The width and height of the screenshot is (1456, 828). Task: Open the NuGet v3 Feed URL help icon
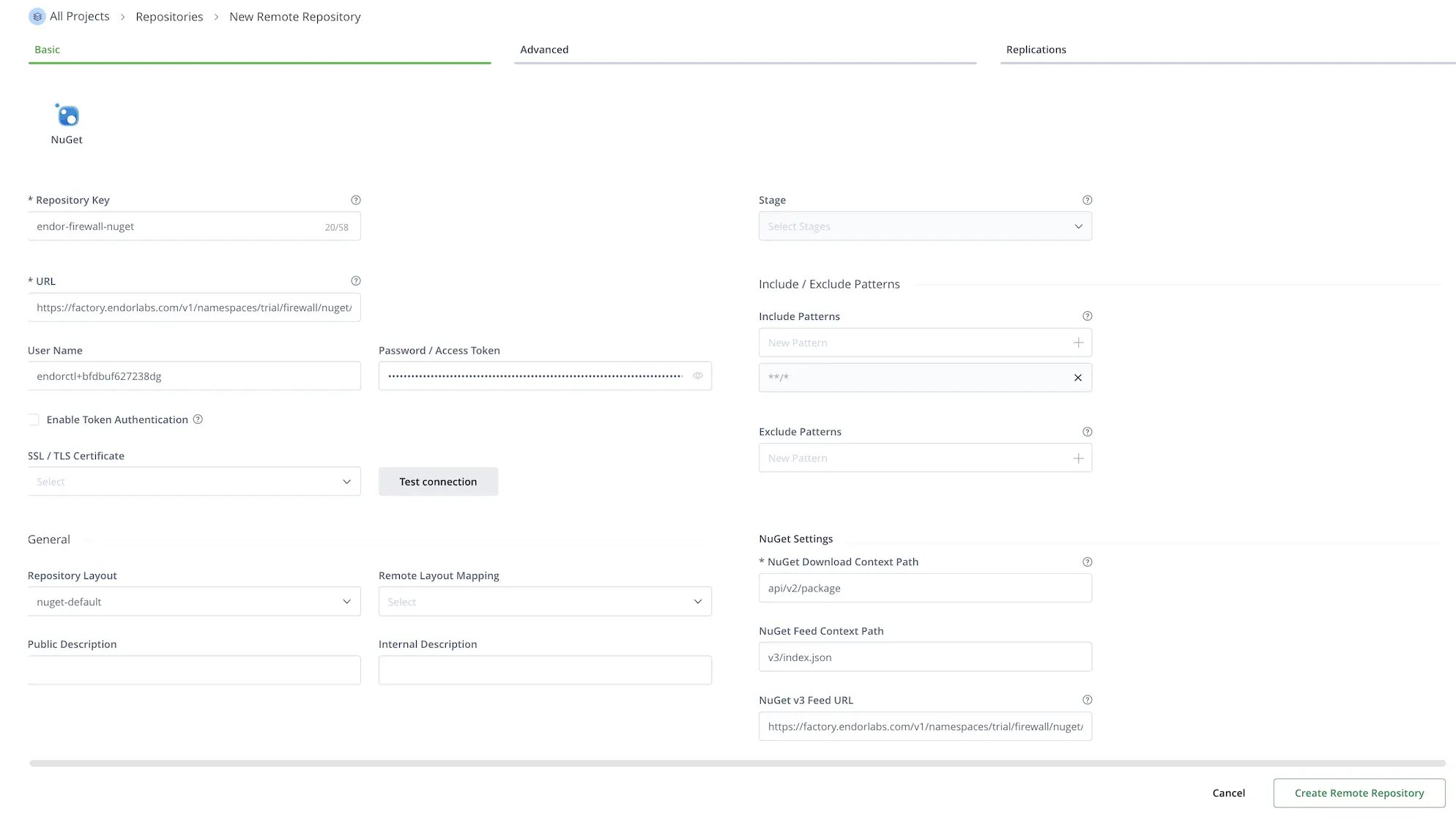(x=1088, y=700)
